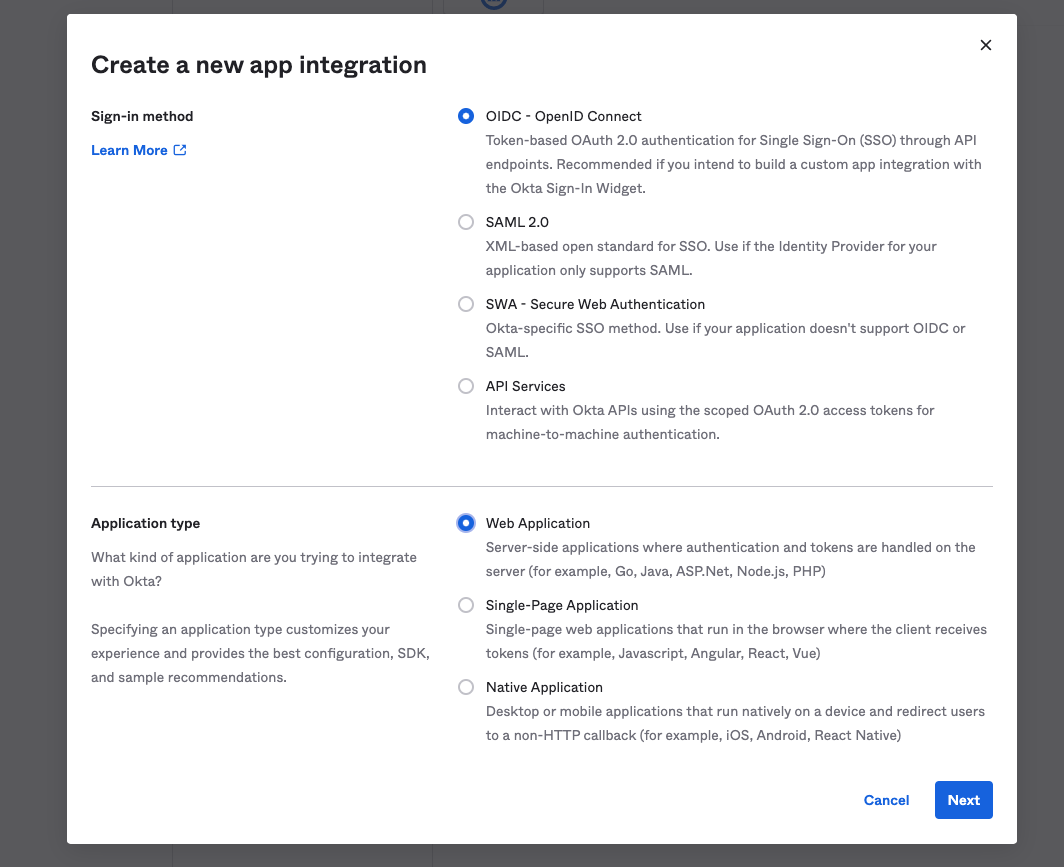Click the 'SAML 2.0' label text

517,222
